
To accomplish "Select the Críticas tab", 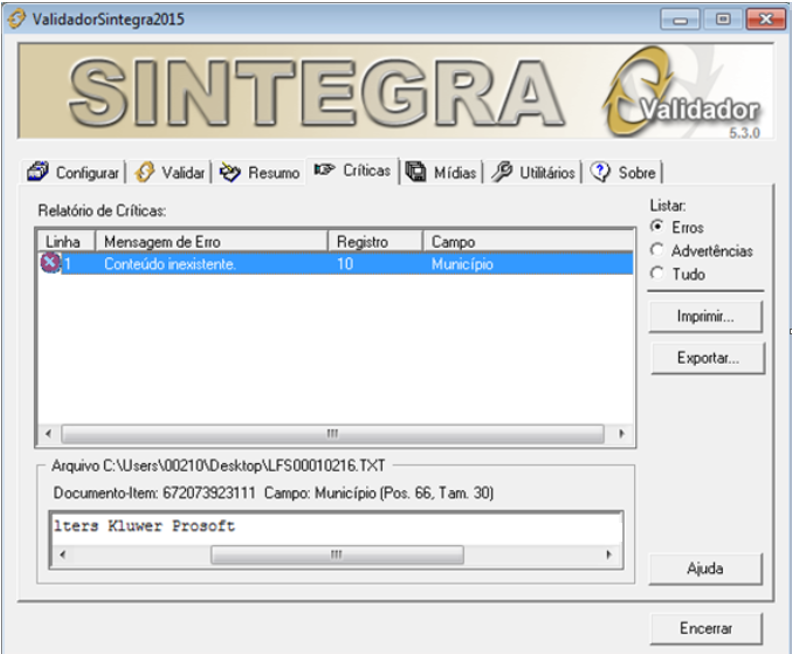I will (353, 170).
